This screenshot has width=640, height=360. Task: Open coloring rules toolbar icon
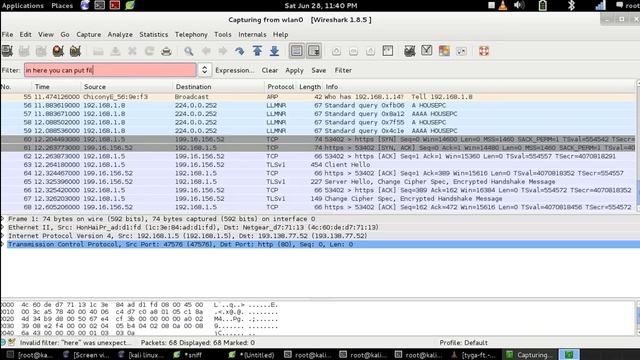pyautogui.click(x=444, y=51)
